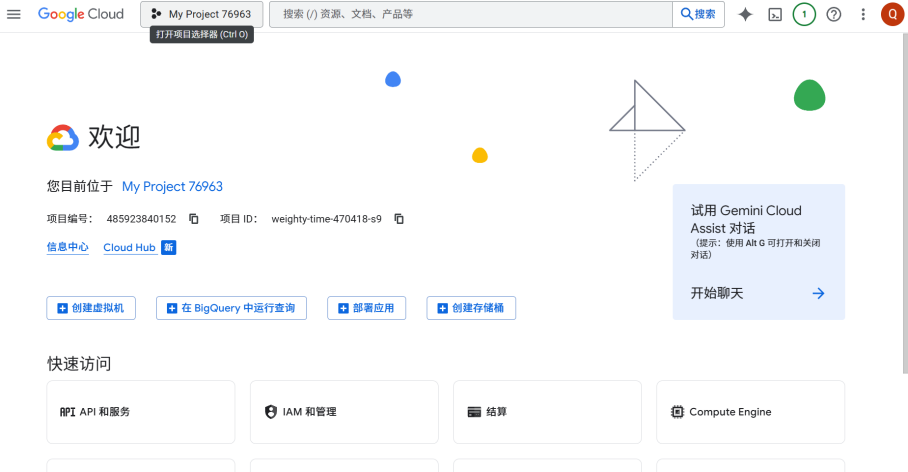Copy the project number 485923840152
The height and width of the screenshot is (472, 908).
194,219
